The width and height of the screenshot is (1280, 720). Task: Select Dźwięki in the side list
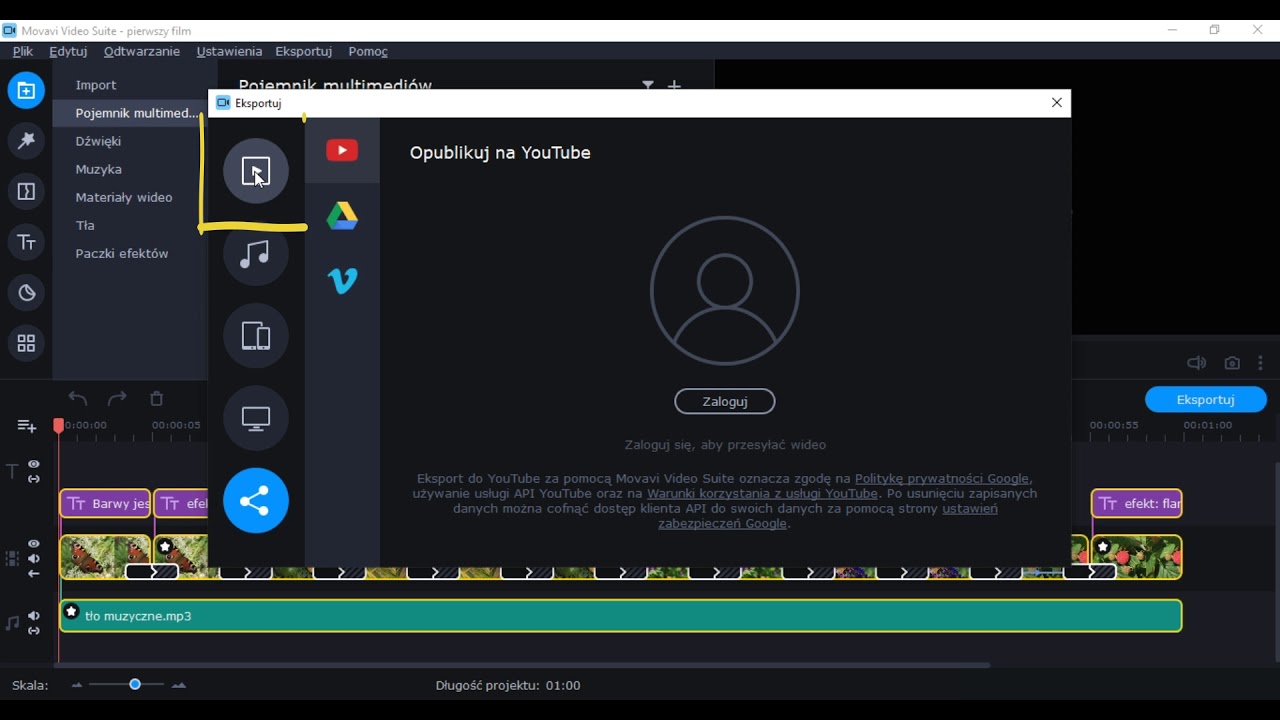pos(98,141)
